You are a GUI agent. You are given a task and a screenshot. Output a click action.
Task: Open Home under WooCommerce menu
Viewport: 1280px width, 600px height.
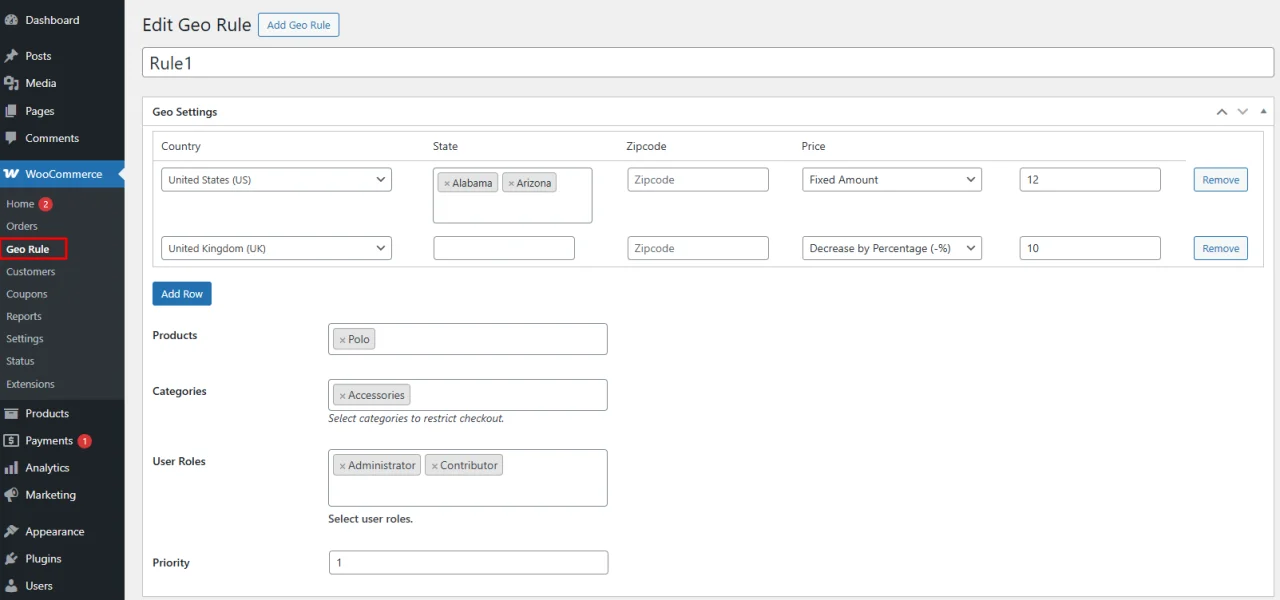click(x=20, y=204)
